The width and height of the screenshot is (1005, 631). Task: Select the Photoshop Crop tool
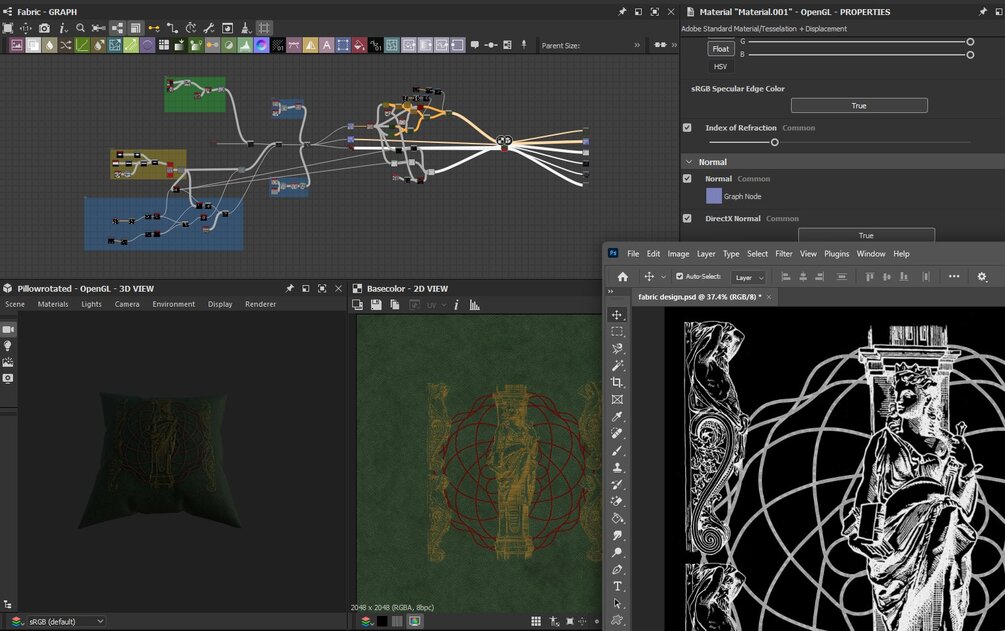(617, 382)
